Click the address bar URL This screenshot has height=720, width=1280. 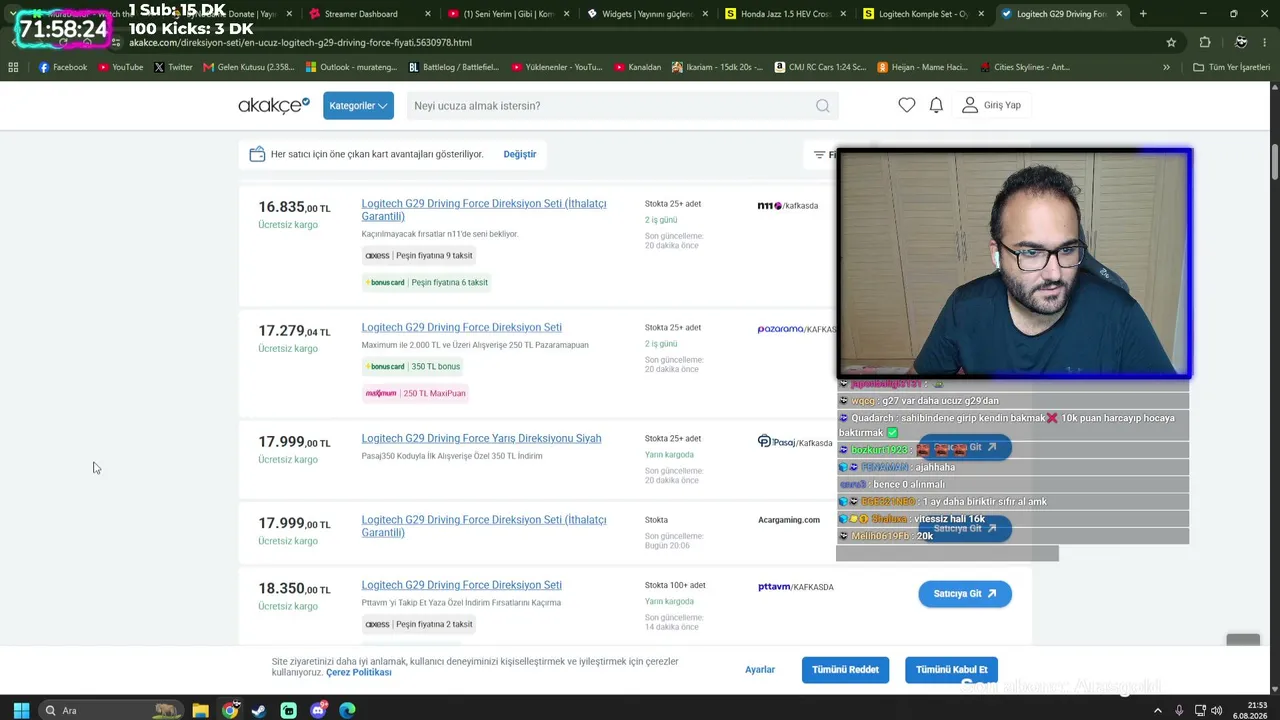tap(300, 43)
